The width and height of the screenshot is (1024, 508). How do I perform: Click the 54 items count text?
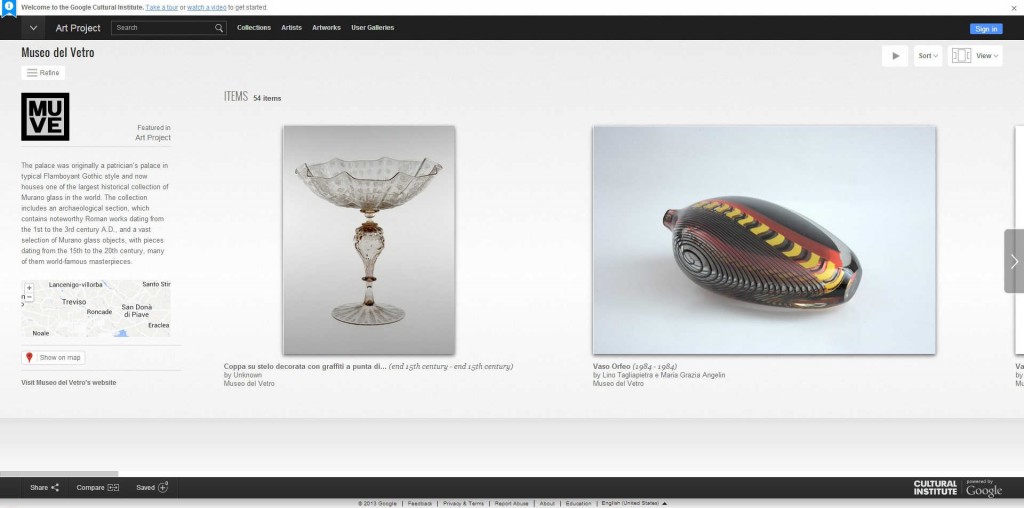pos(267,99)
